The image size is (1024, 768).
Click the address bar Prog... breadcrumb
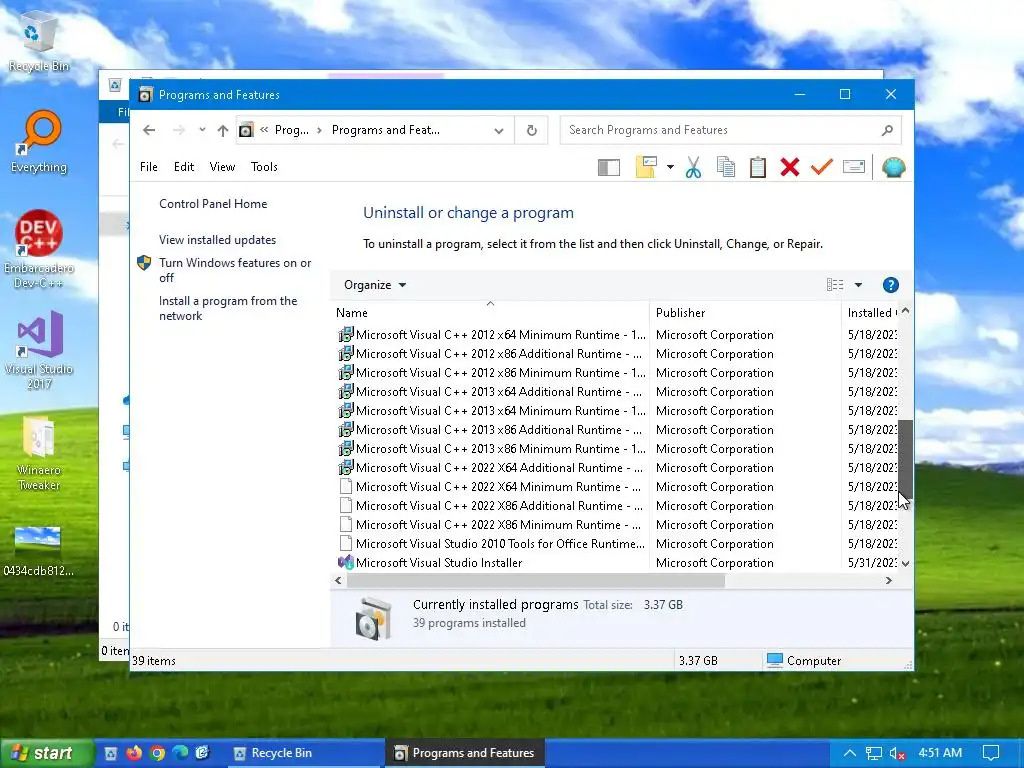click(292, 130)
